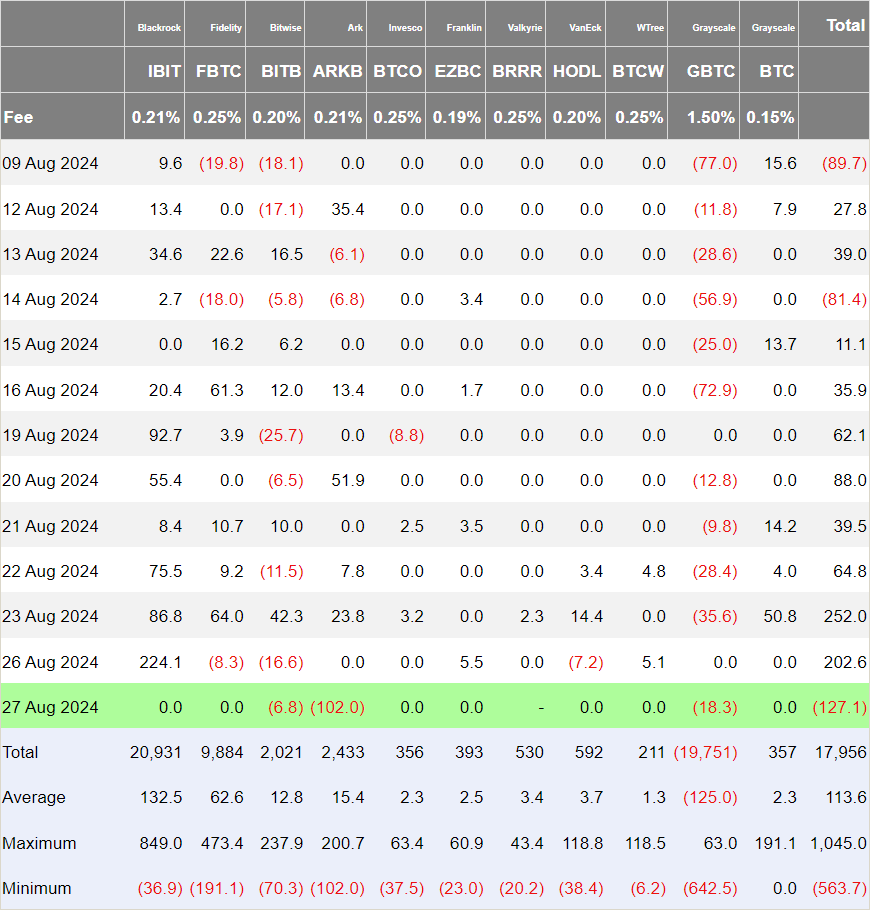Click the EZBC ticker header

click(x=458, y=71)
